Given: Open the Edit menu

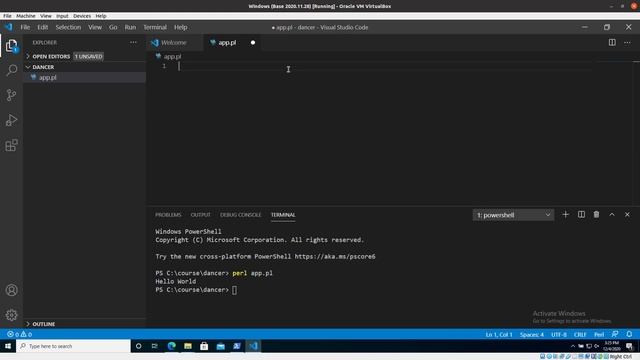Looking at the screenshot, I should coord(42,27).
